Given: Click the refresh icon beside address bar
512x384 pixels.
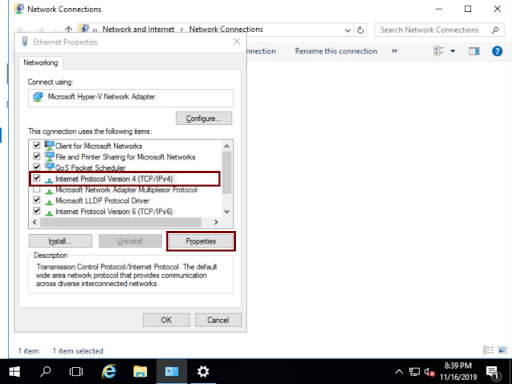Looking at the screenshot, I should coord(360,30).
